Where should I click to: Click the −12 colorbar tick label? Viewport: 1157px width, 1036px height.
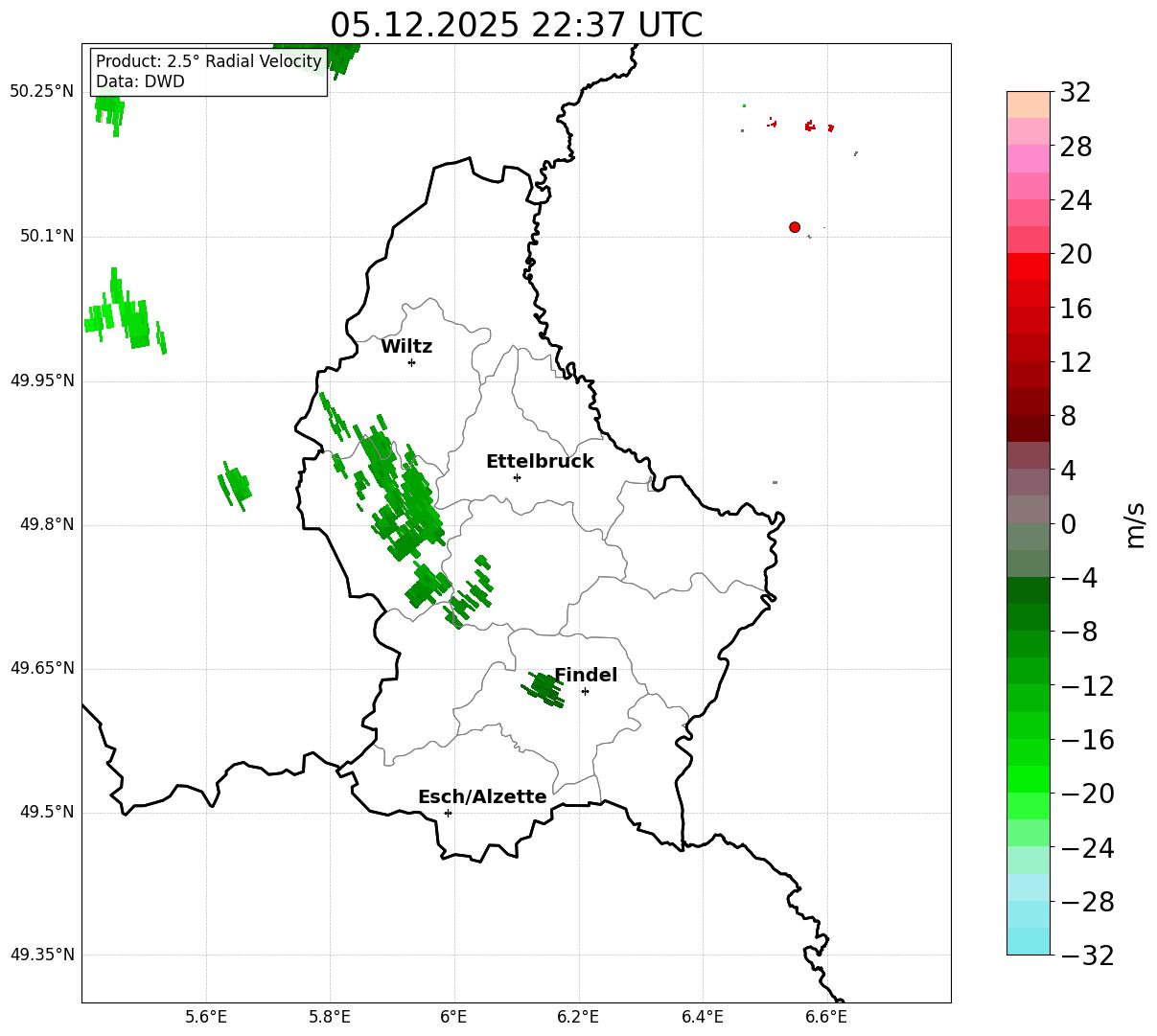1087,686
